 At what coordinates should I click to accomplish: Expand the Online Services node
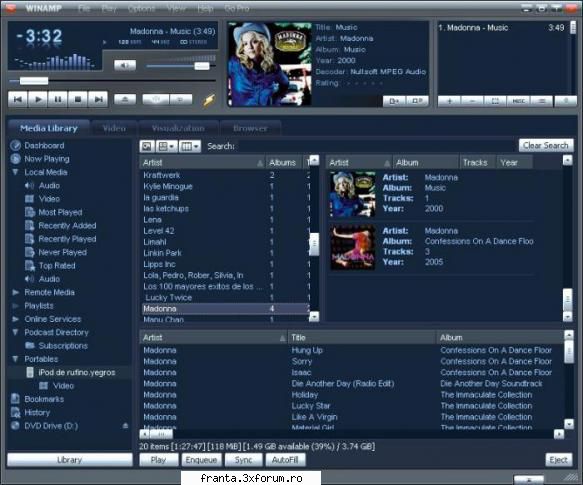click(x=15, y=319)
